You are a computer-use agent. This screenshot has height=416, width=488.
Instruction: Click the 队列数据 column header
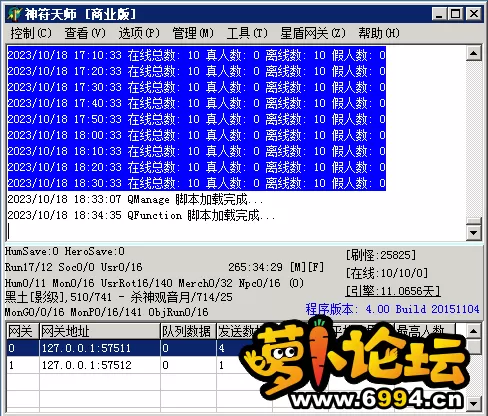coord(188,331)
